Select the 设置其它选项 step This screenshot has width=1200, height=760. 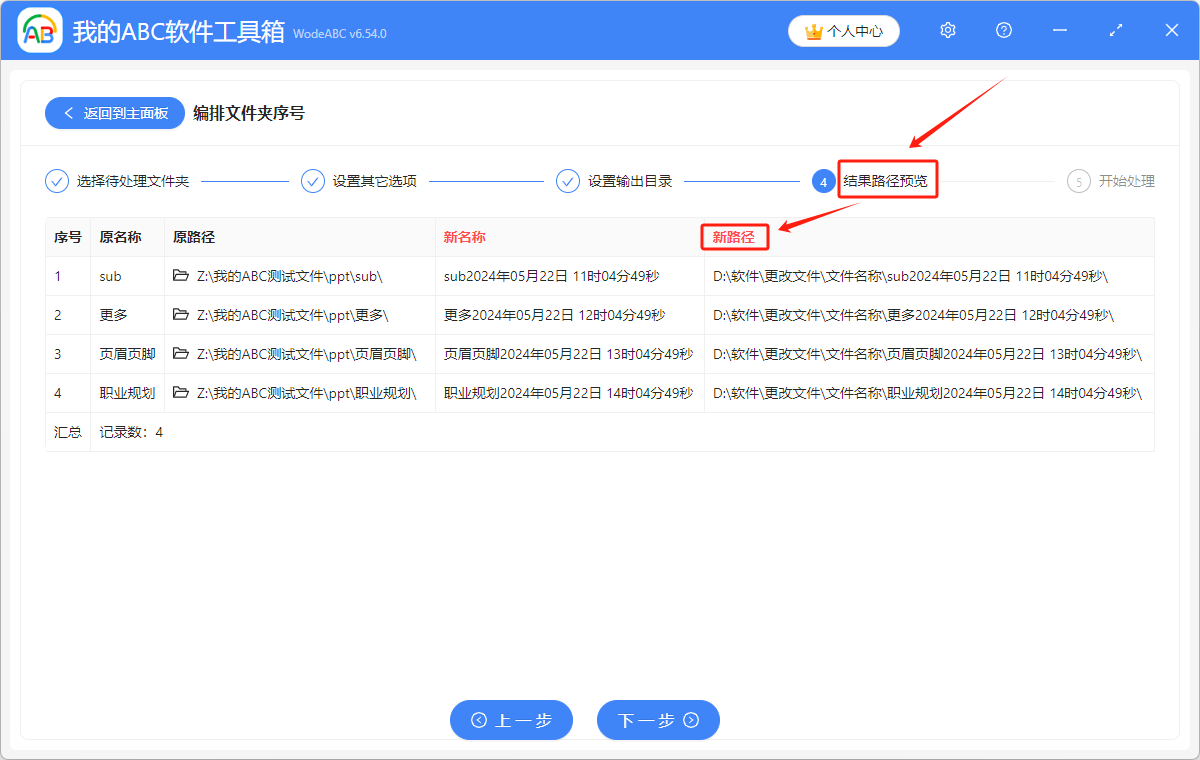pyautogui.click(x=359, y=181)
